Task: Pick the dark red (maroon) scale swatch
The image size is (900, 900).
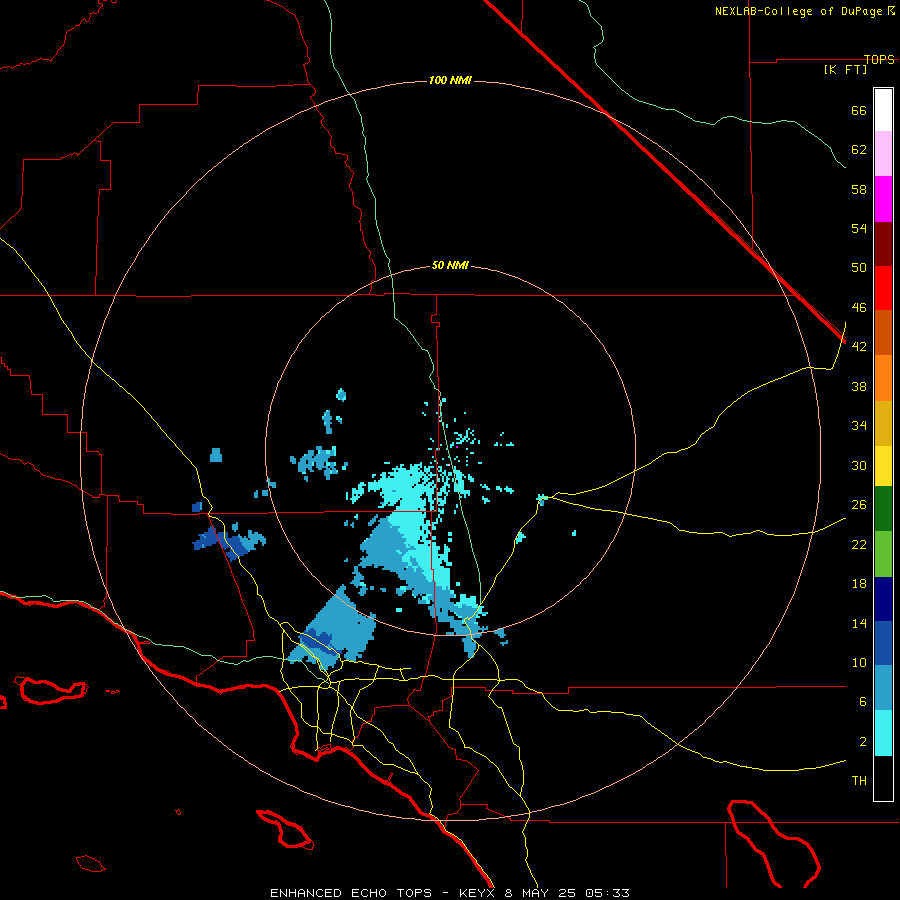Action: point(883,243)
